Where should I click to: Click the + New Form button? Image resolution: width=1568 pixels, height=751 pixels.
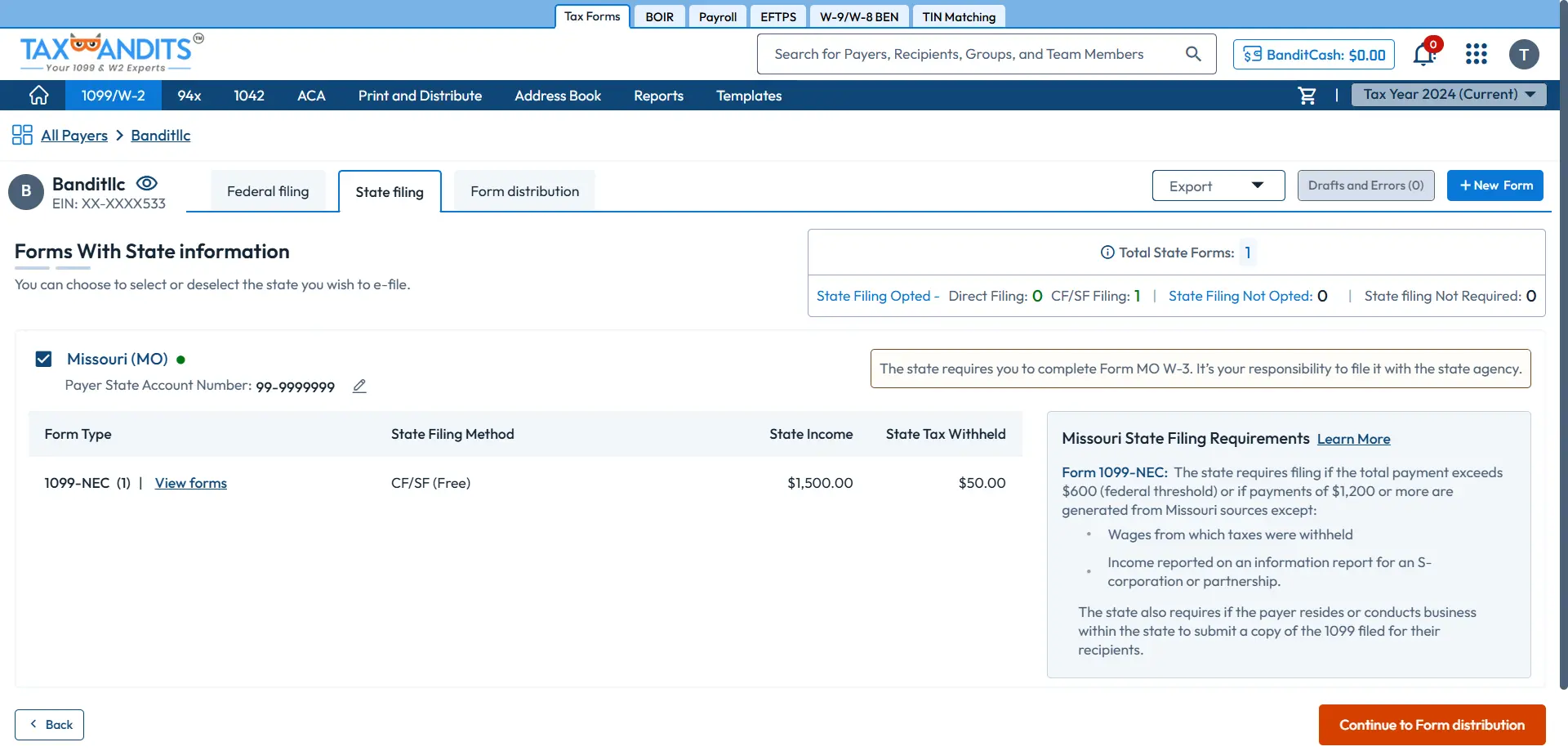[1495, 186]
